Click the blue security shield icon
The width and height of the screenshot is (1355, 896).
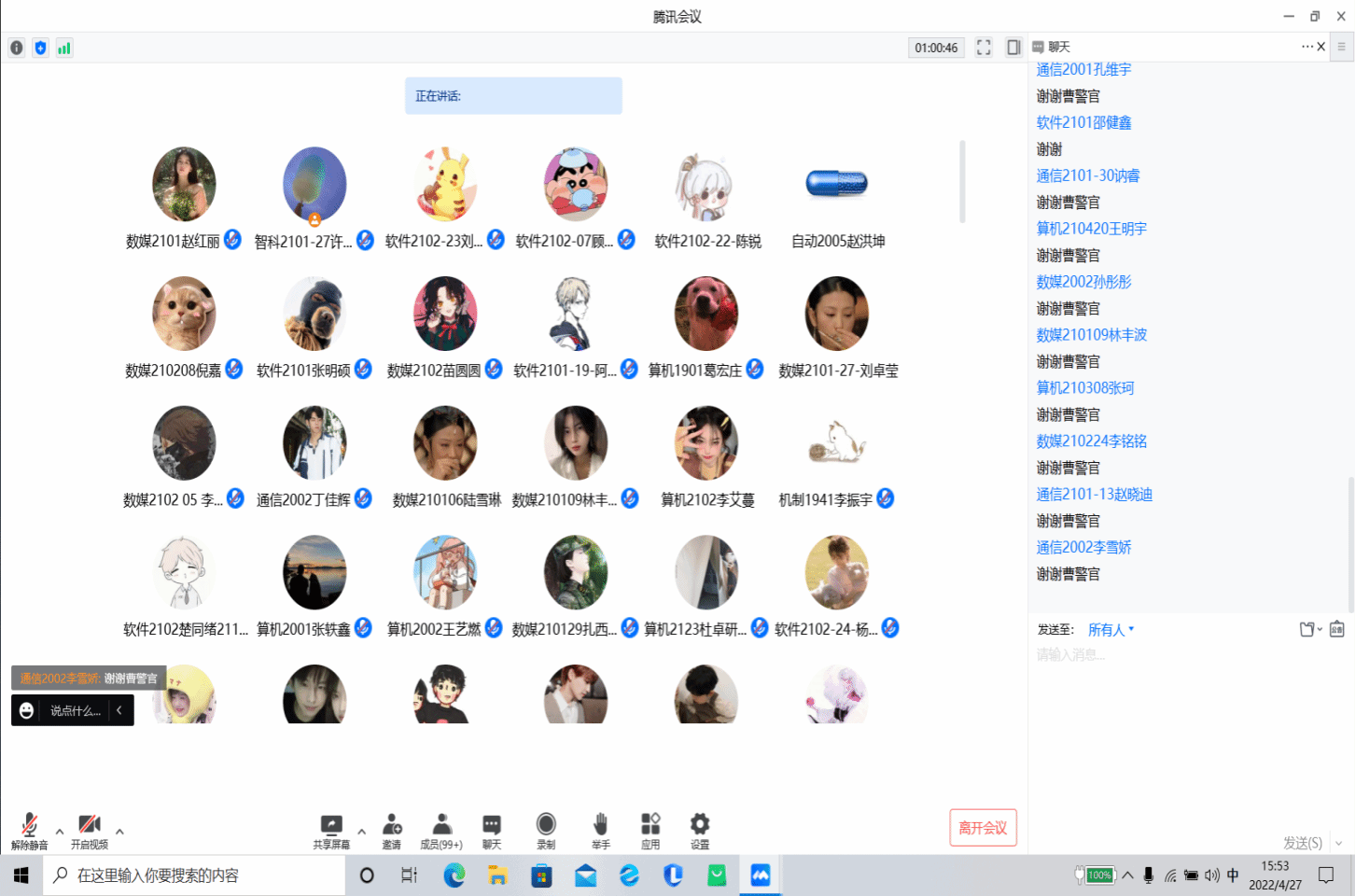tap(40, 48)
